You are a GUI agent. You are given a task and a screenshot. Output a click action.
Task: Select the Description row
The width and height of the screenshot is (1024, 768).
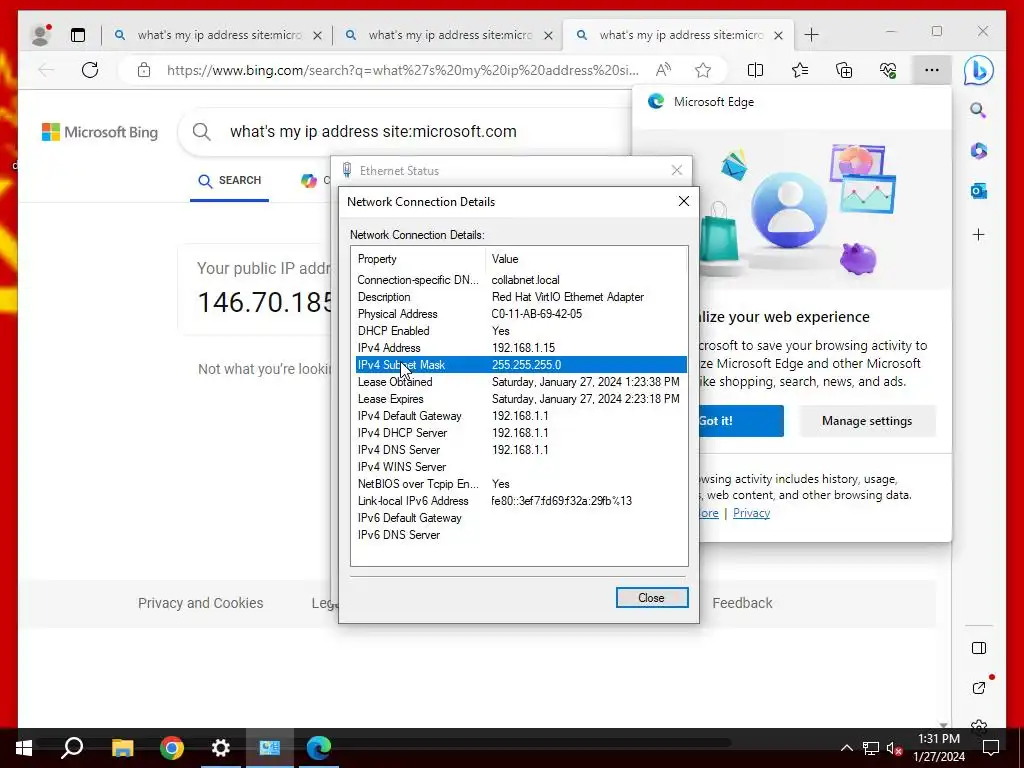tap(520, 297)
